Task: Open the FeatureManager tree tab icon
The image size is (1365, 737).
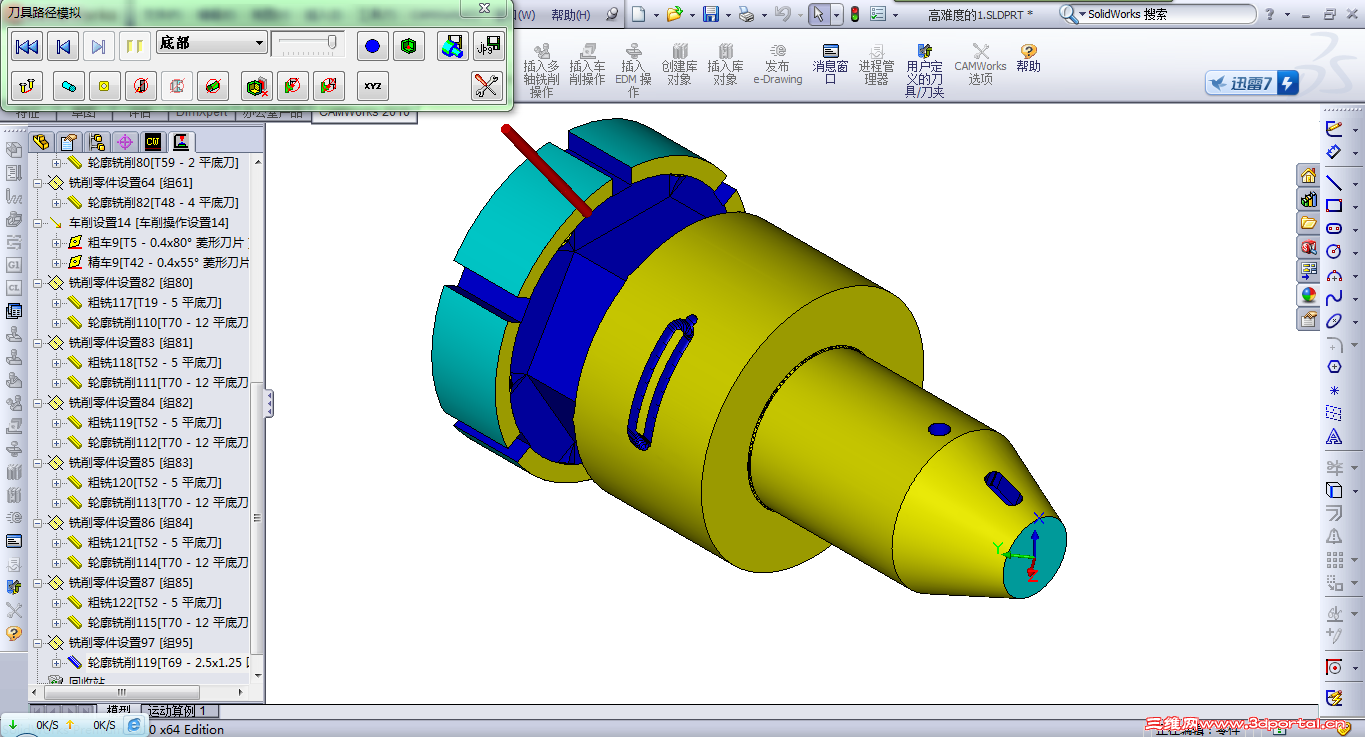Action: (41, 141)
